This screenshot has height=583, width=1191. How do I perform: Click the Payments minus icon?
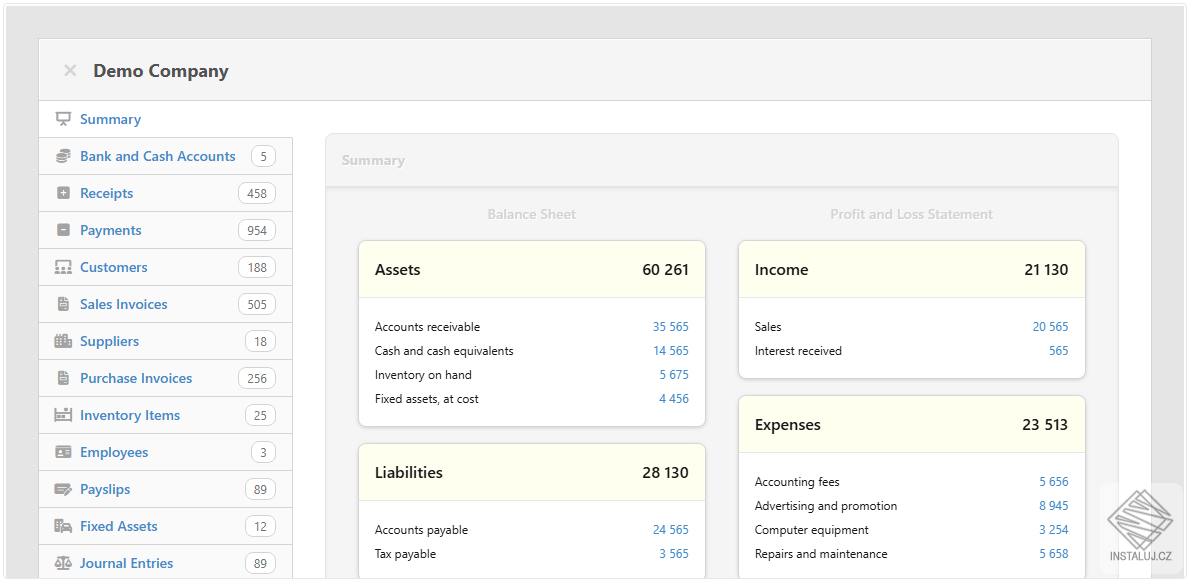[x=63, y=230]
